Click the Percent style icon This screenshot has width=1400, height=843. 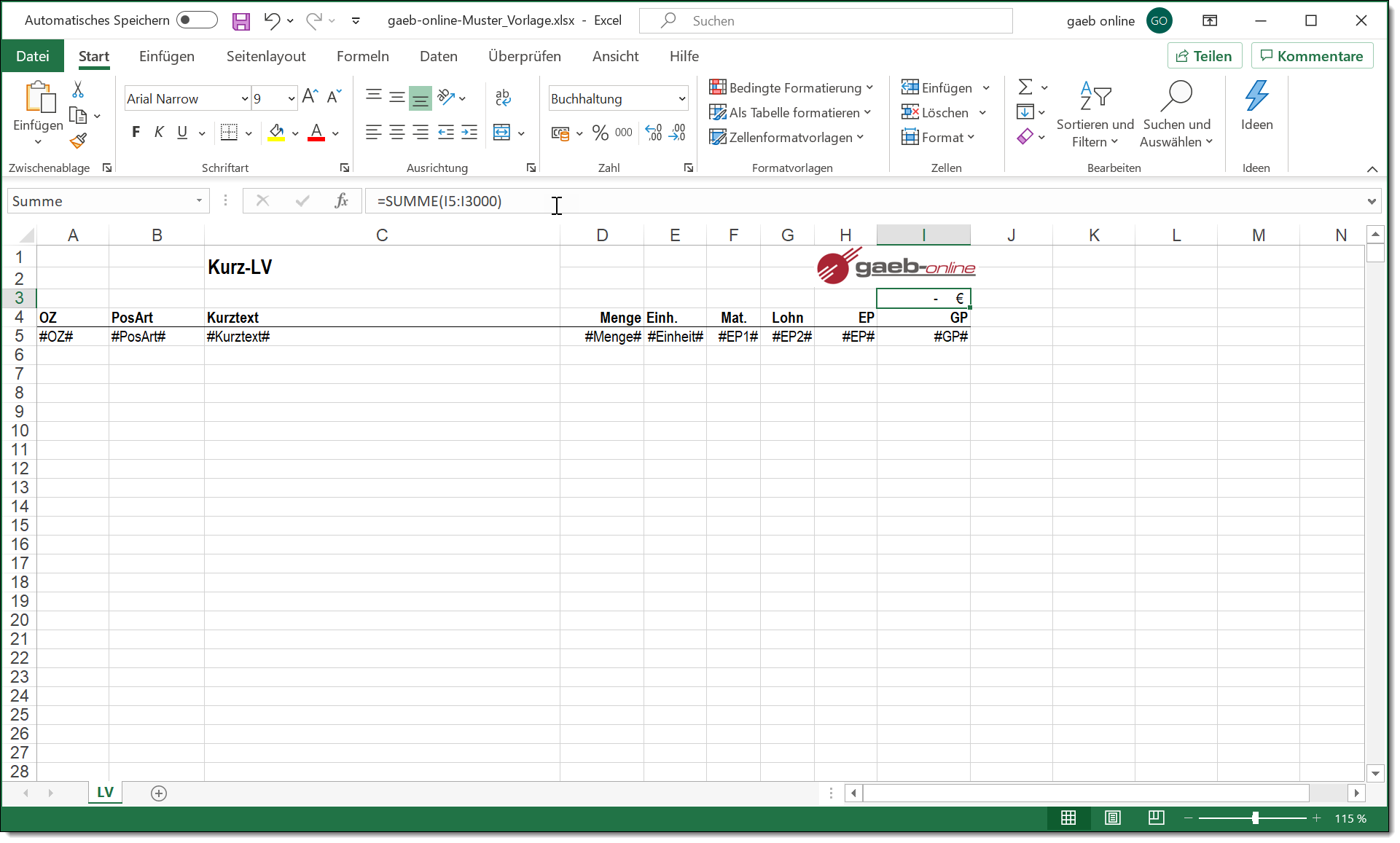[x=600, y=133]
